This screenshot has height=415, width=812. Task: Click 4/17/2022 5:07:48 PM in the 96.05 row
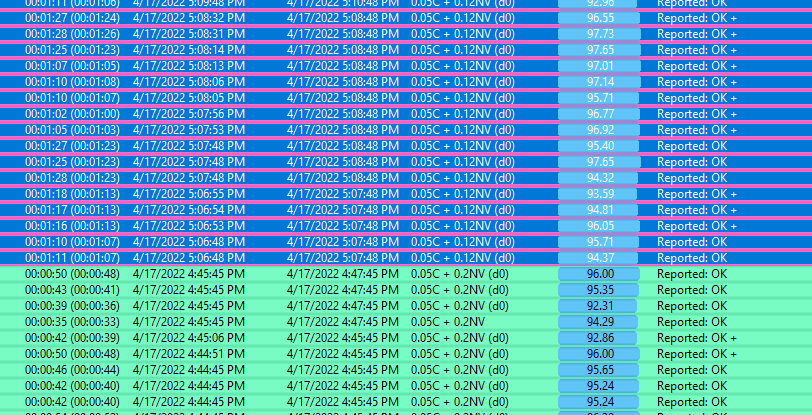click(343, 226)
